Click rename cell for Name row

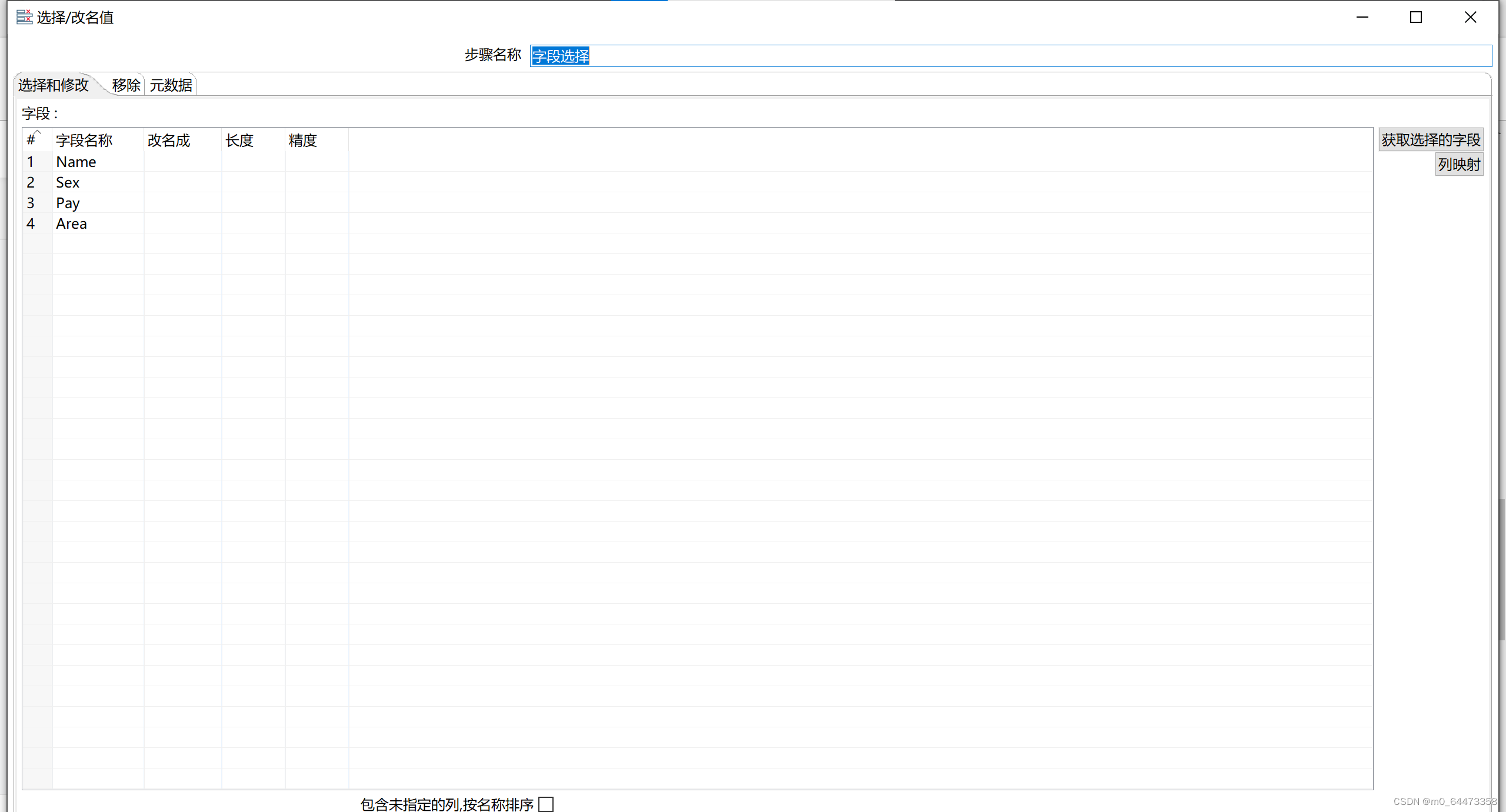(x=182, y=162)
